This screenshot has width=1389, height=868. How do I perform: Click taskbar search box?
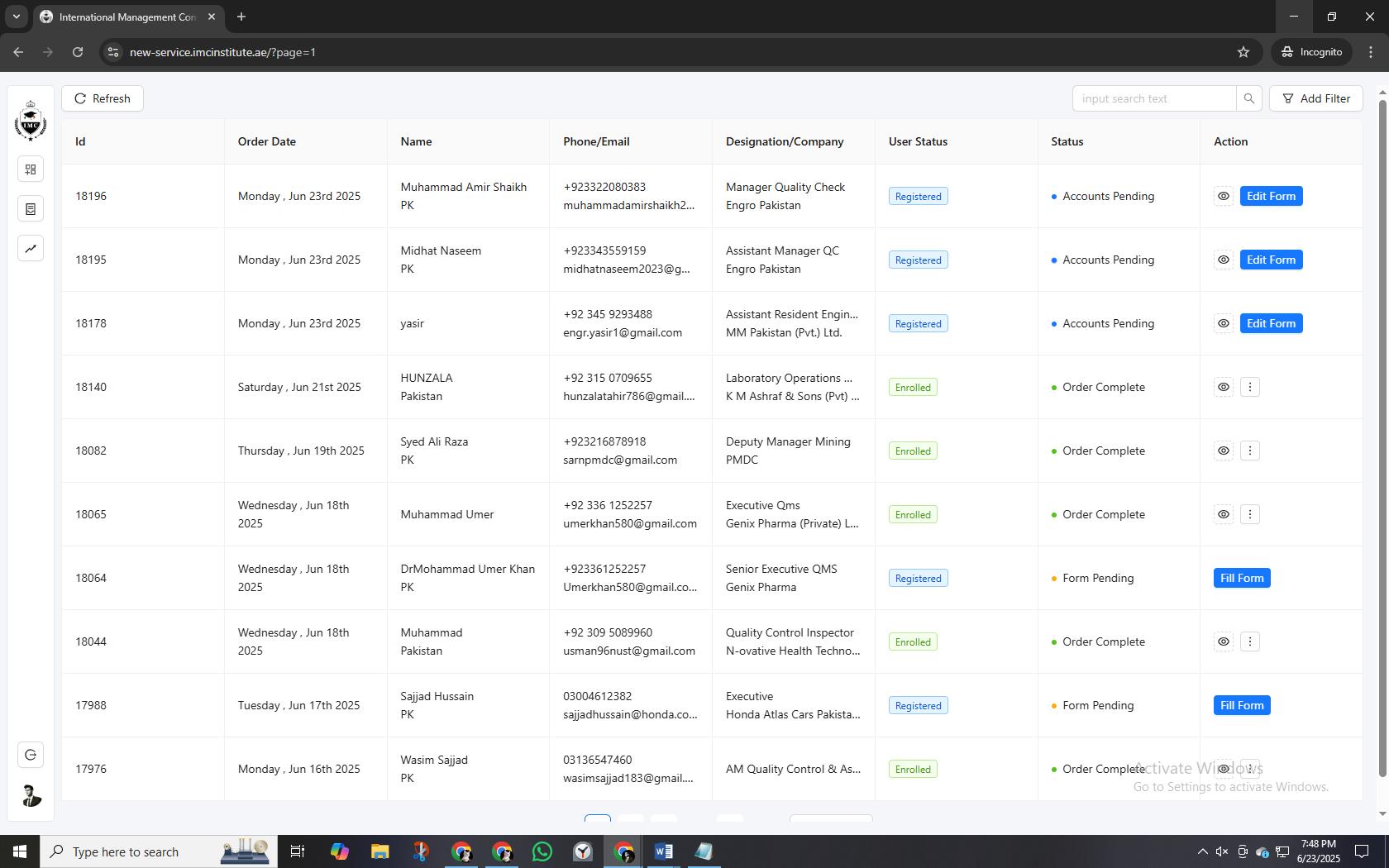coord(159,851)
